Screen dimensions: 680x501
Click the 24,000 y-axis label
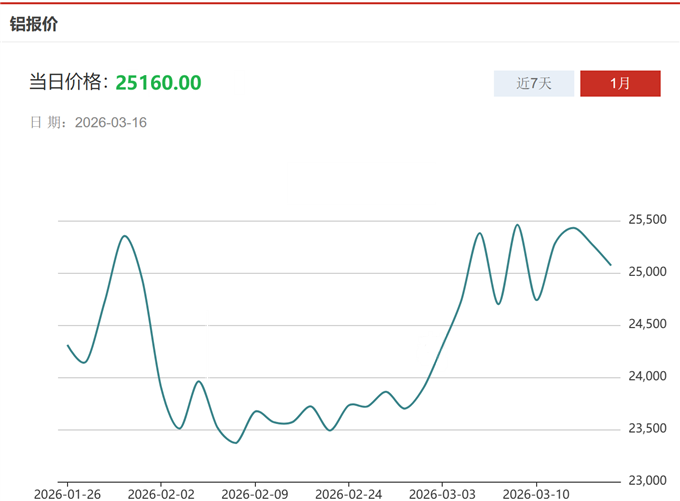pos(647,377)
